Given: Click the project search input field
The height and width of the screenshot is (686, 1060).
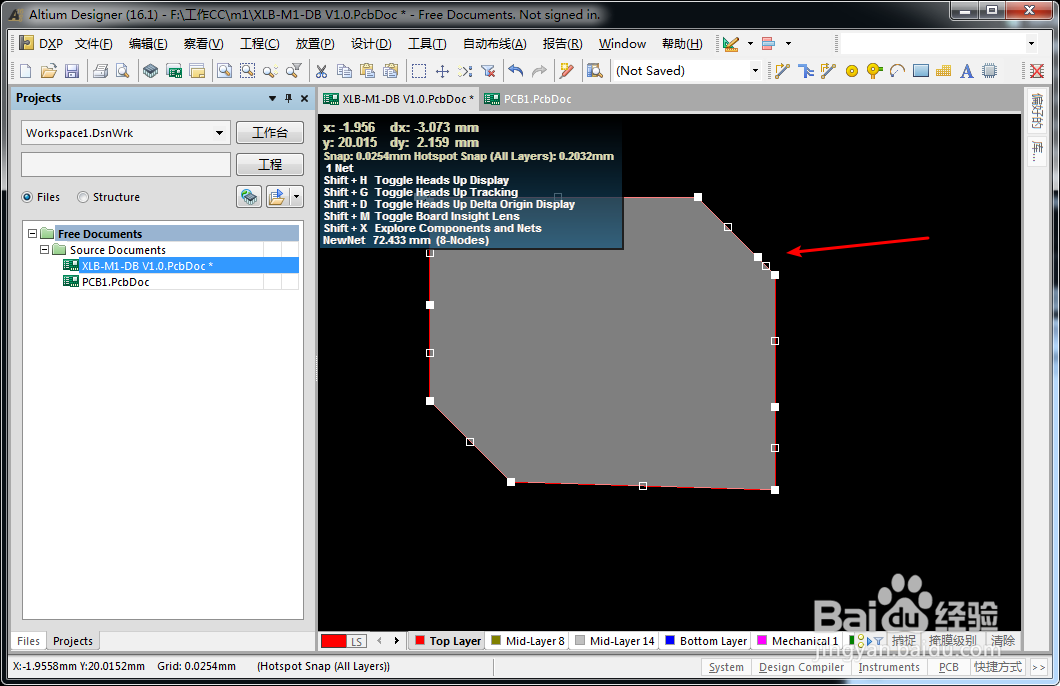Looking at the screenshot, I should coord(126,164).
